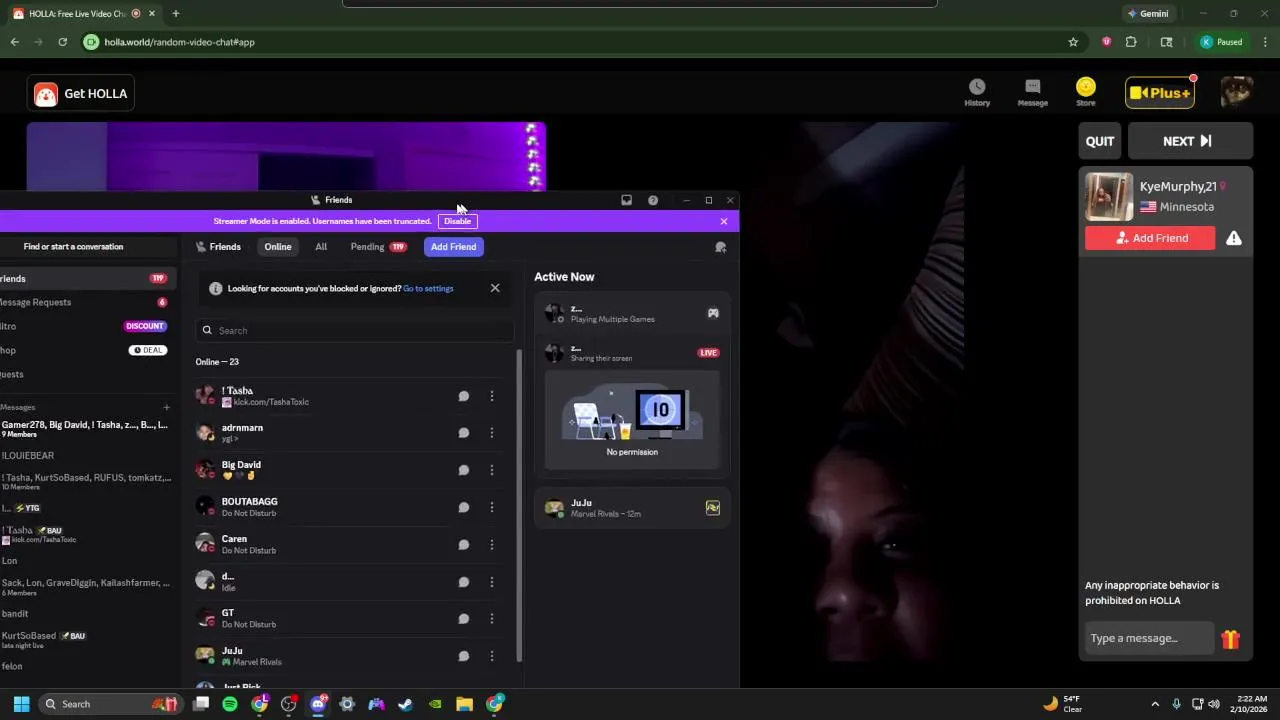1280x720 pixels.
Task: Open Discord help question mark icon
Action: coord(653,200)
